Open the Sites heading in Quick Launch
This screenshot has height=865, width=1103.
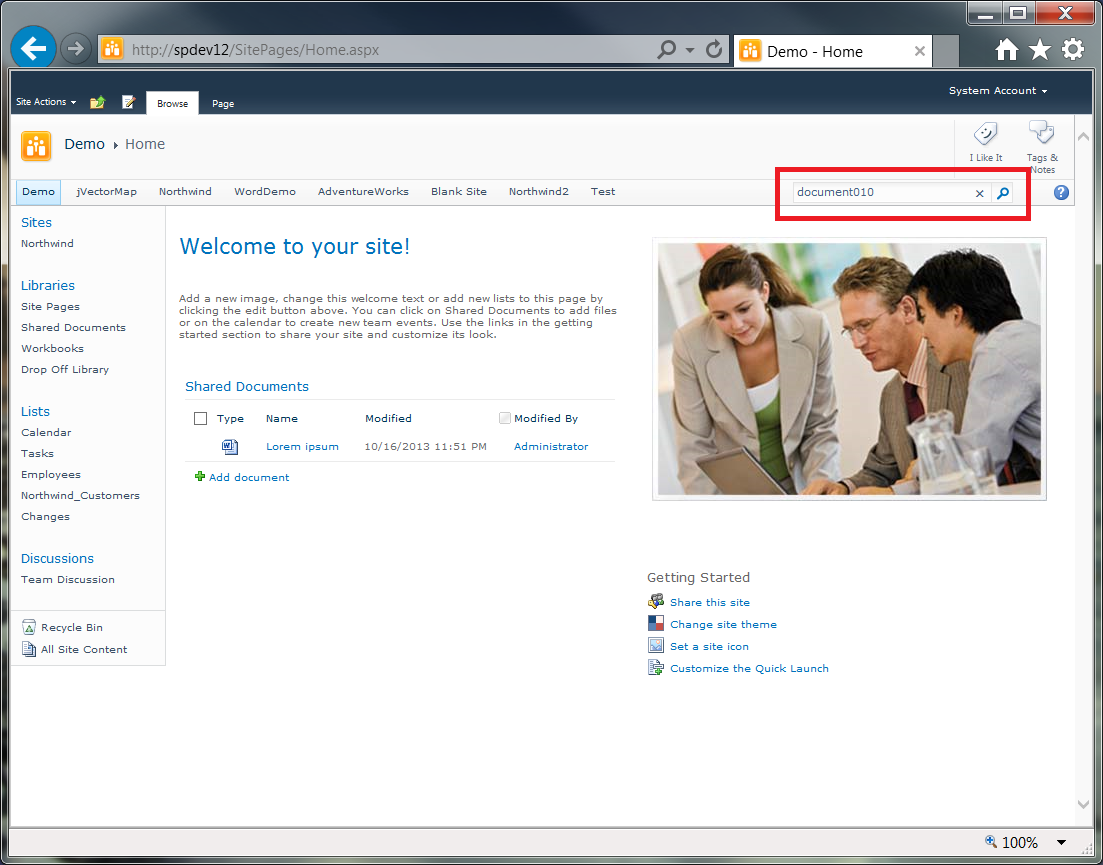coord(37,223)
